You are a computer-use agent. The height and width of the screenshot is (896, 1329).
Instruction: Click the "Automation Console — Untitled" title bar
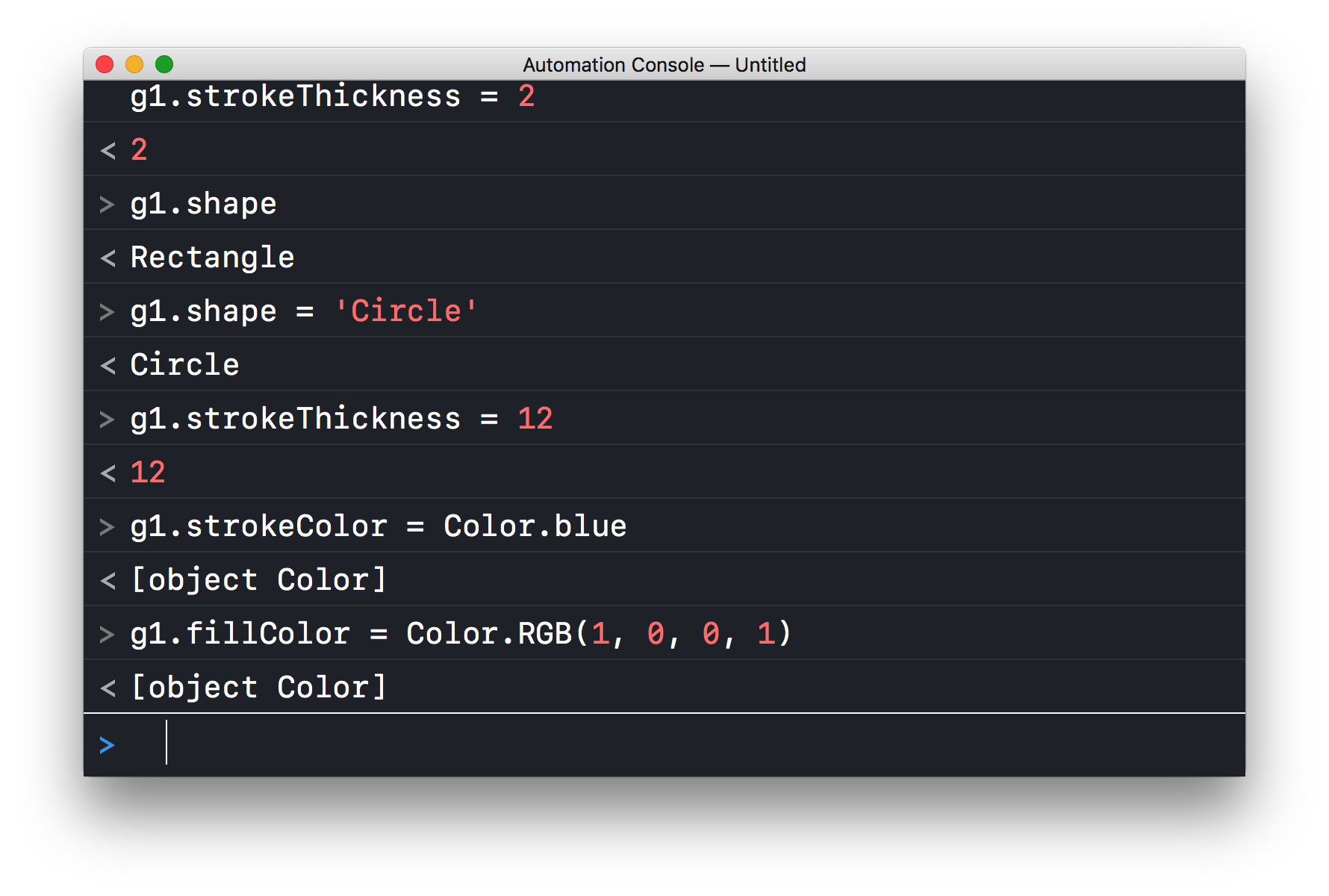tap(664, 65)
